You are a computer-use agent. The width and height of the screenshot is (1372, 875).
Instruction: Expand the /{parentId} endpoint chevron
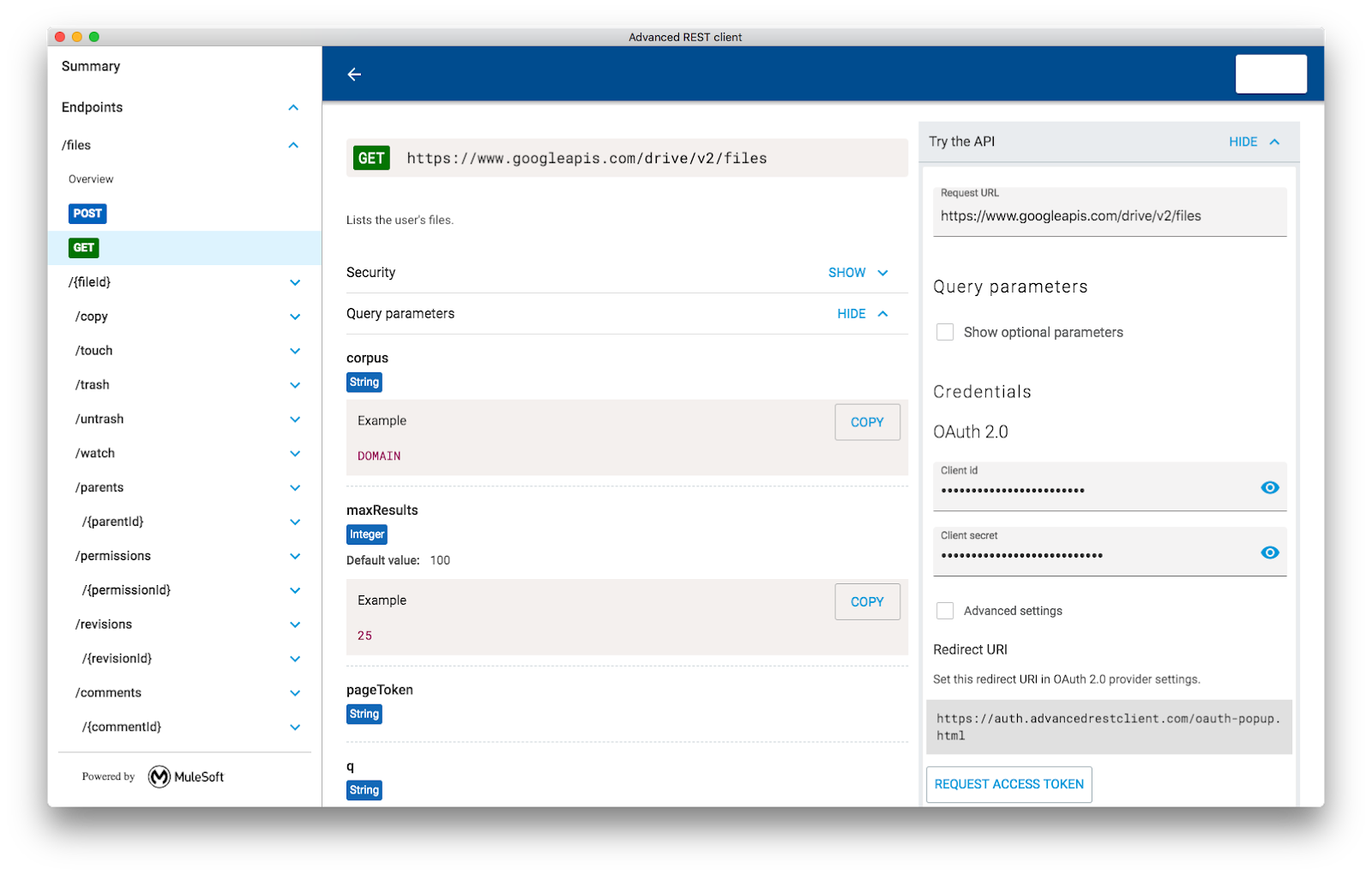click(295, 522)
